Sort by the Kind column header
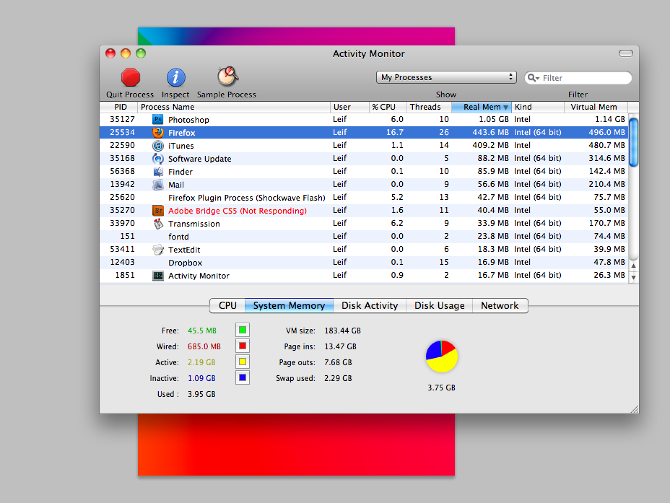670x503 pixels. [x=538, y=107]
